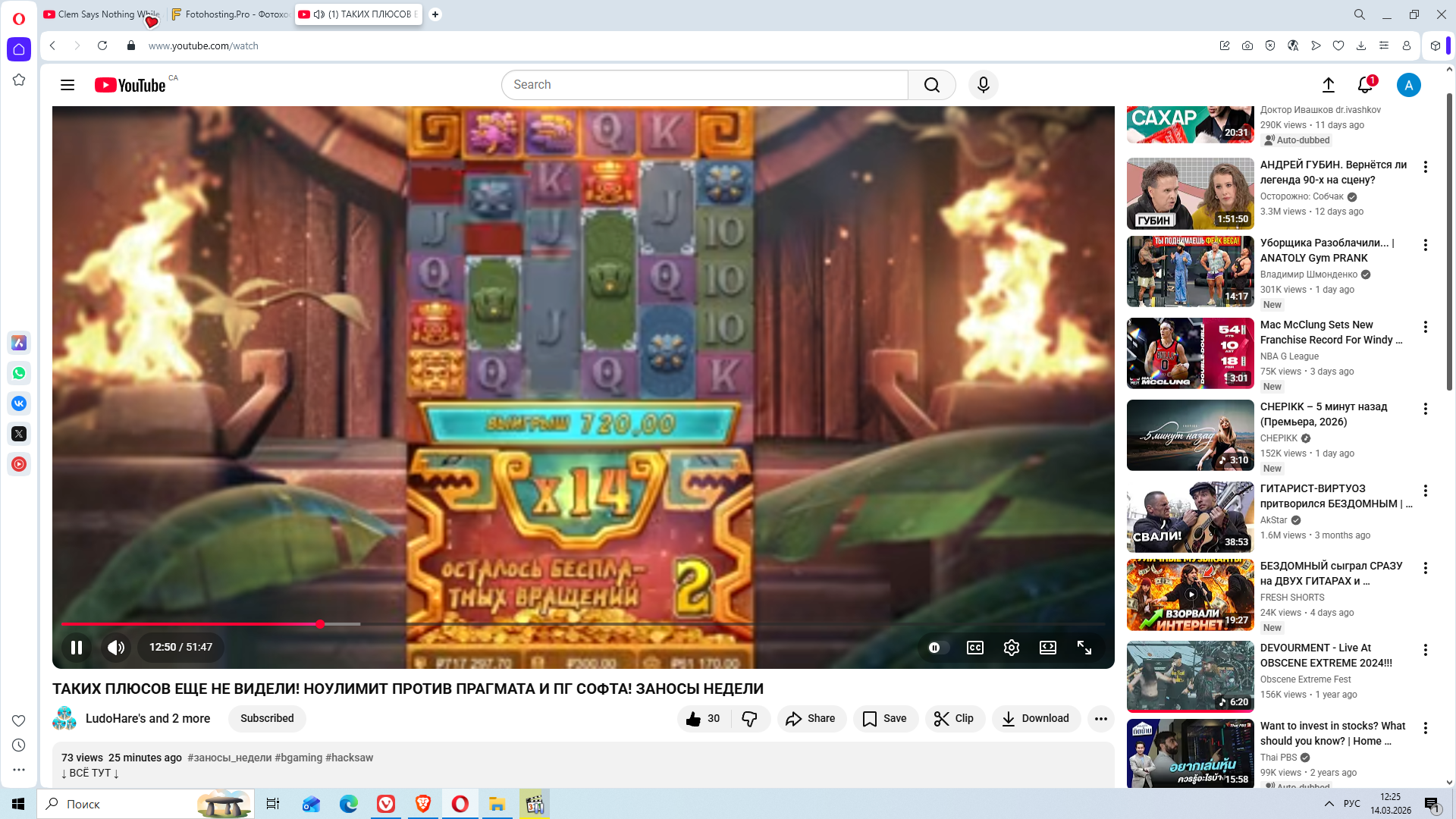The width and height of the screenshot is (1456, 819).
Task: Open the player settings gear
Action: [1012, 648]
